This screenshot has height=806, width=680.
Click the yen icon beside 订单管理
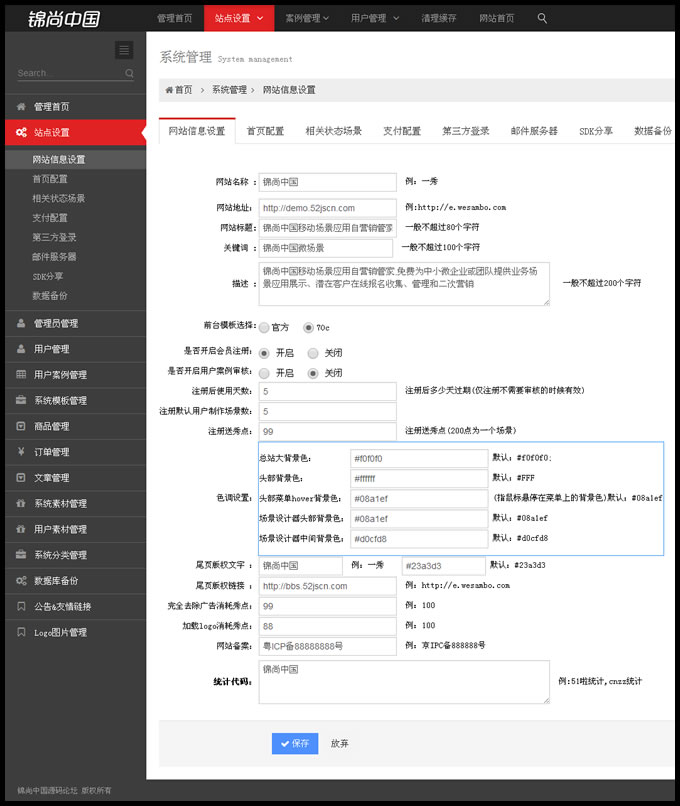[21, 452]
